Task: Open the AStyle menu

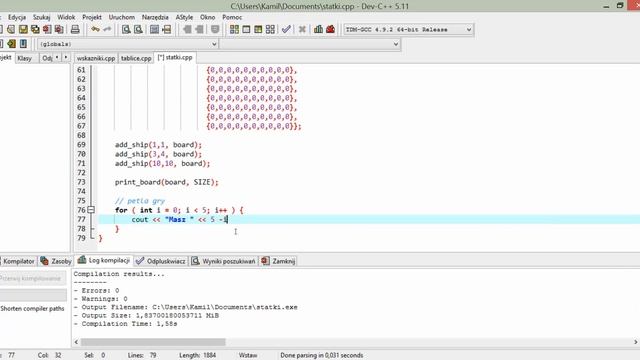Action: coord(184,17)
